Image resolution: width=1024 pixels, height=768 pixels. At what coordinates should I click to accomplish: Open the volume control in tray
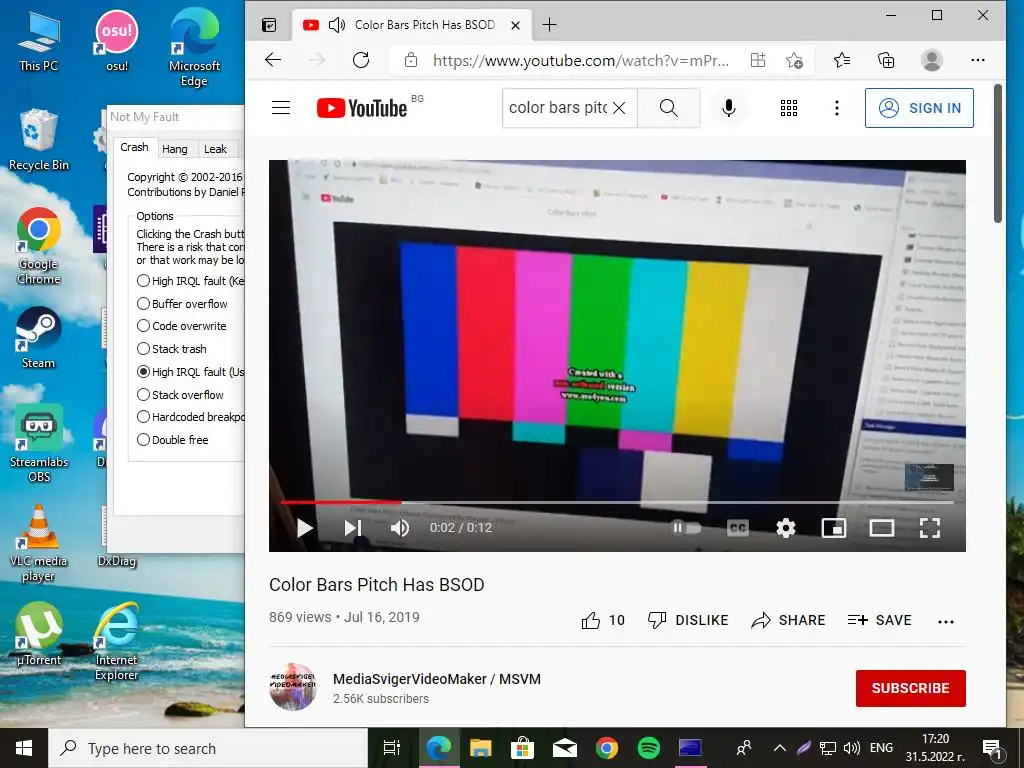pos(852,748)
